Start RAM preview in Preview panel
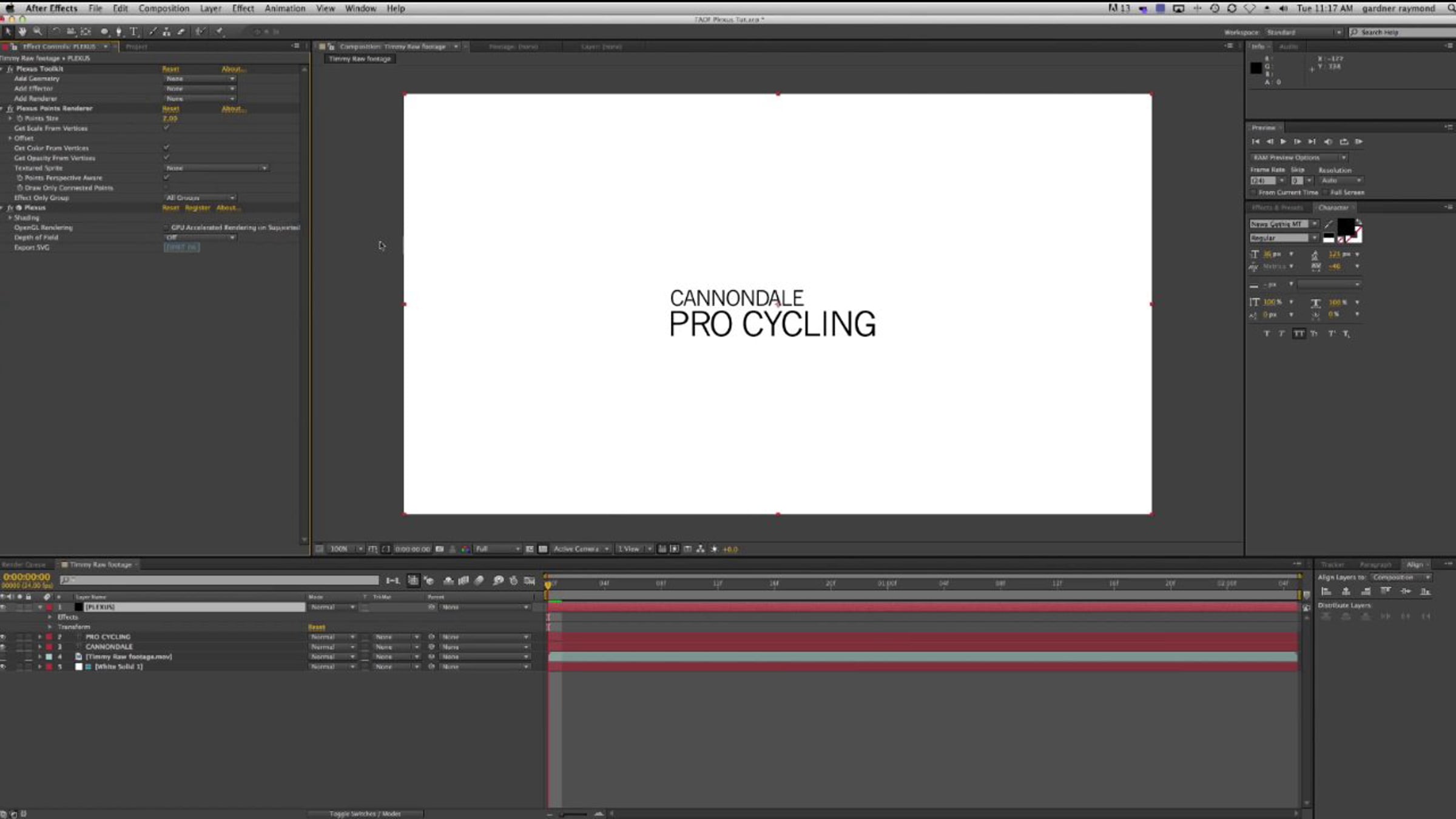The height and width of the screenshot is (819, 1456). pyautogui.click(x=1359, y=142)
